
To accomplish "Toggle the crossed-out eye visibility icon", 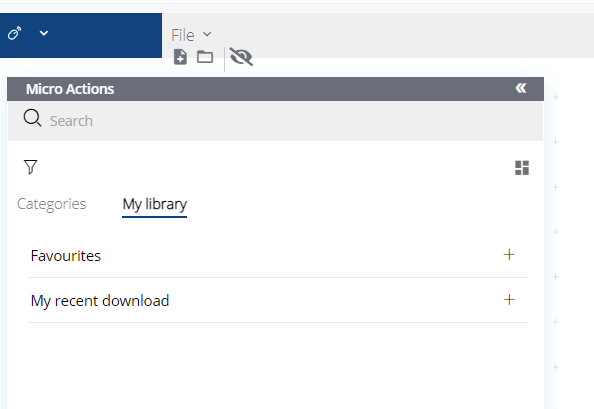I will 241,57.
